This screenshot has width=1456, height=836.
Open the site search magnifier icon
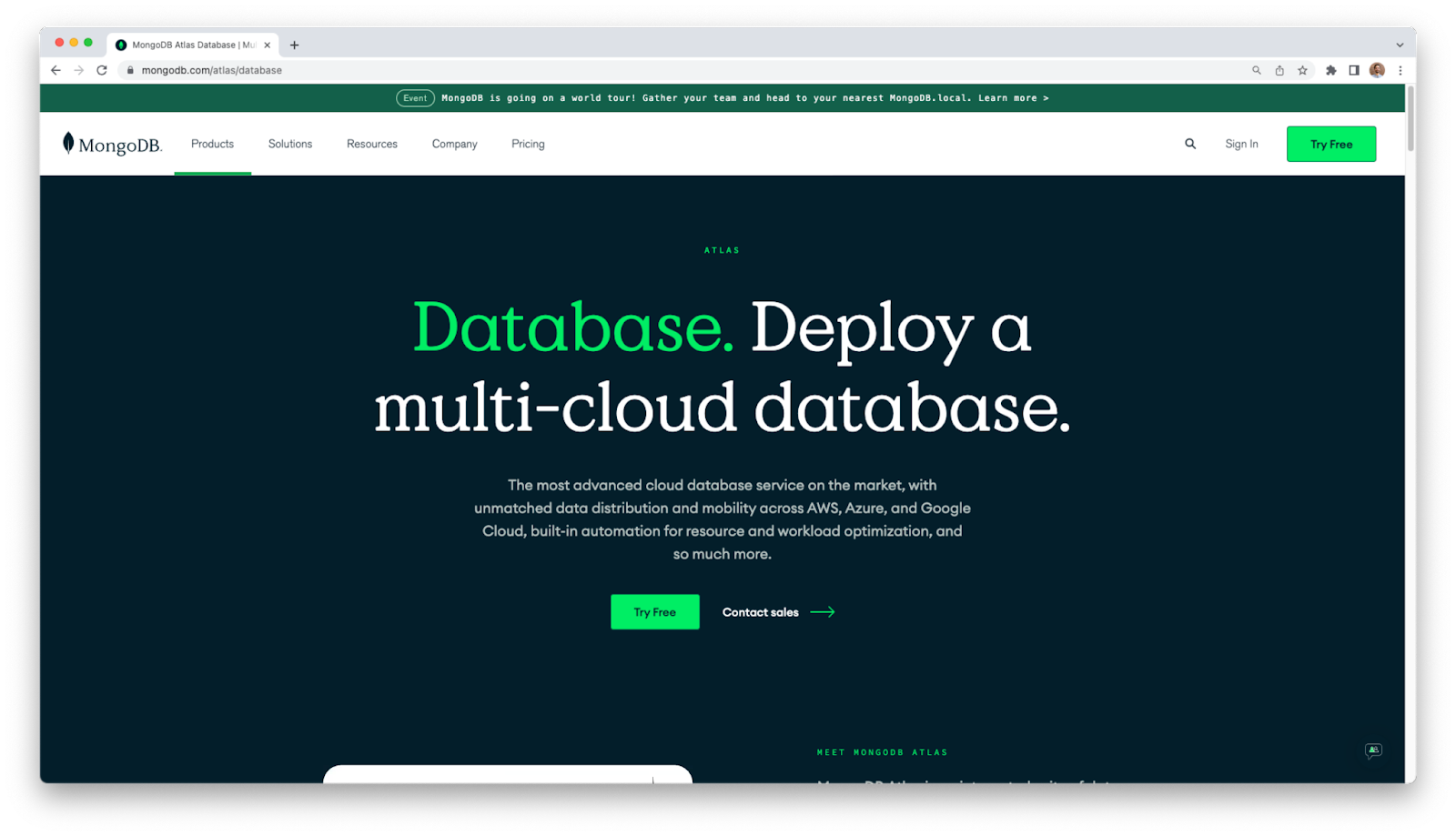[x=1190, y=144]
